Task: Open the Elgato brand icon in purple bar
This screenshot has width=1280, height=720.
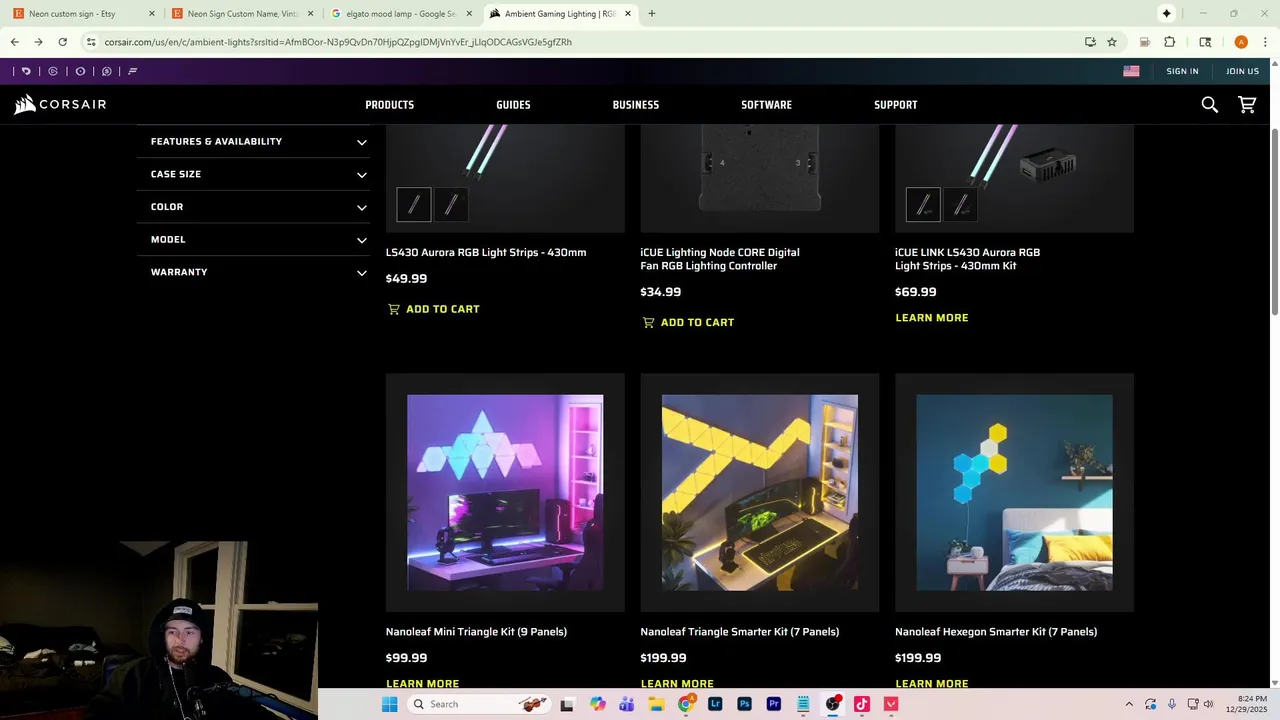Action: coord(53,71)
